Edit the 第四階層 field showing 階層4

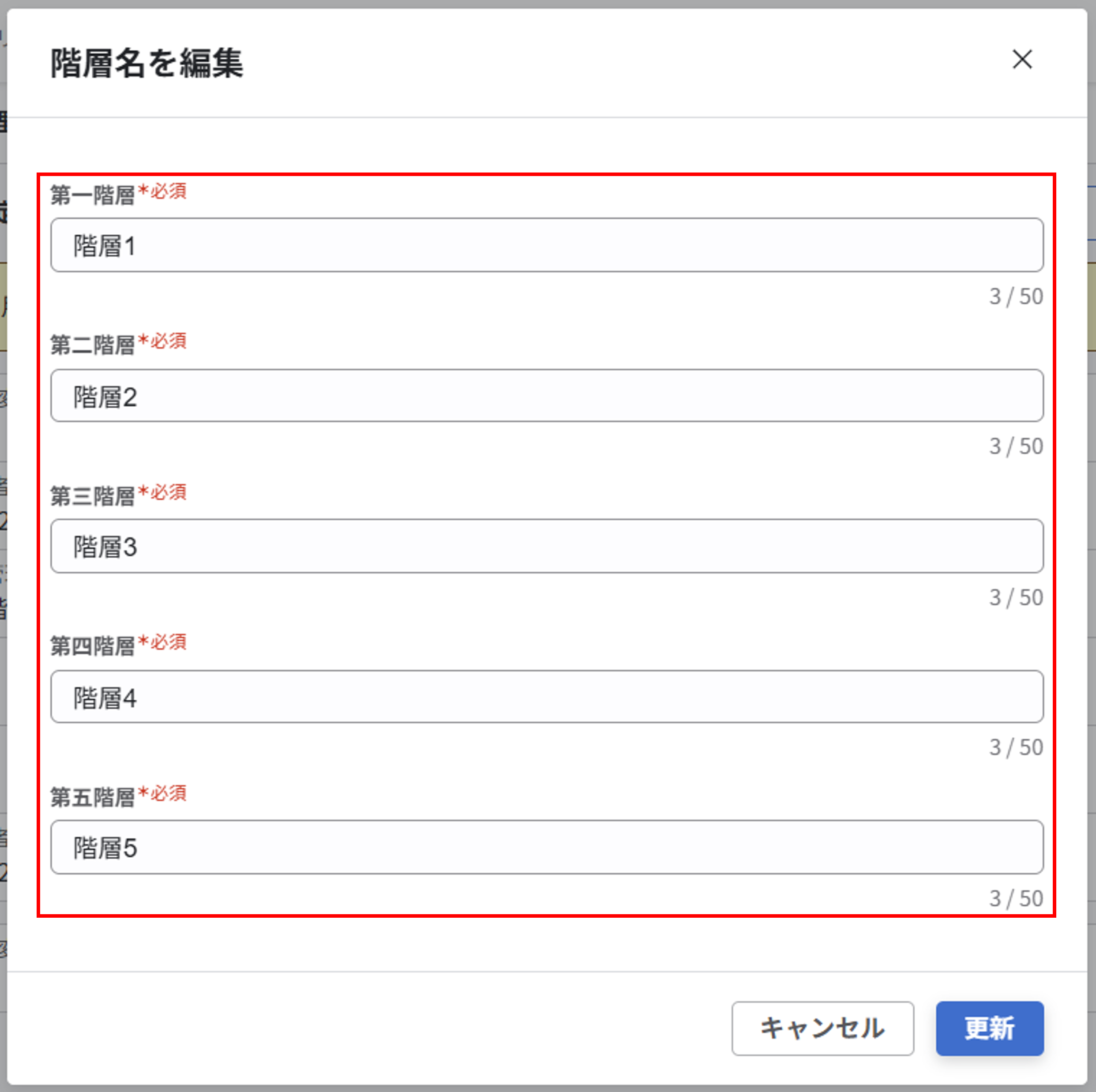click(x=547, y=697)
